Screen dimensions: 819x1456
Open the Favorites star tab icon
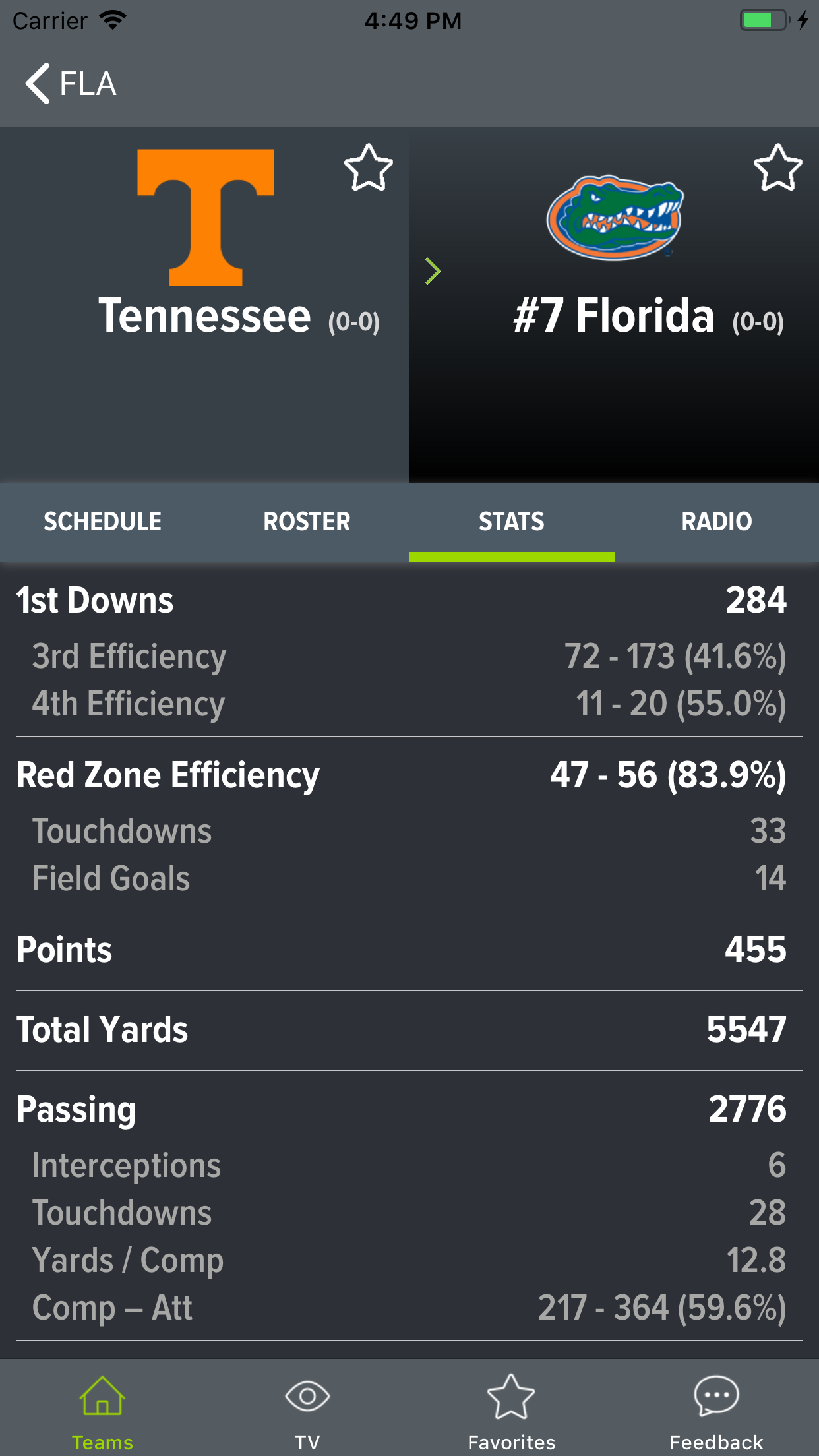pos(511,1397)
